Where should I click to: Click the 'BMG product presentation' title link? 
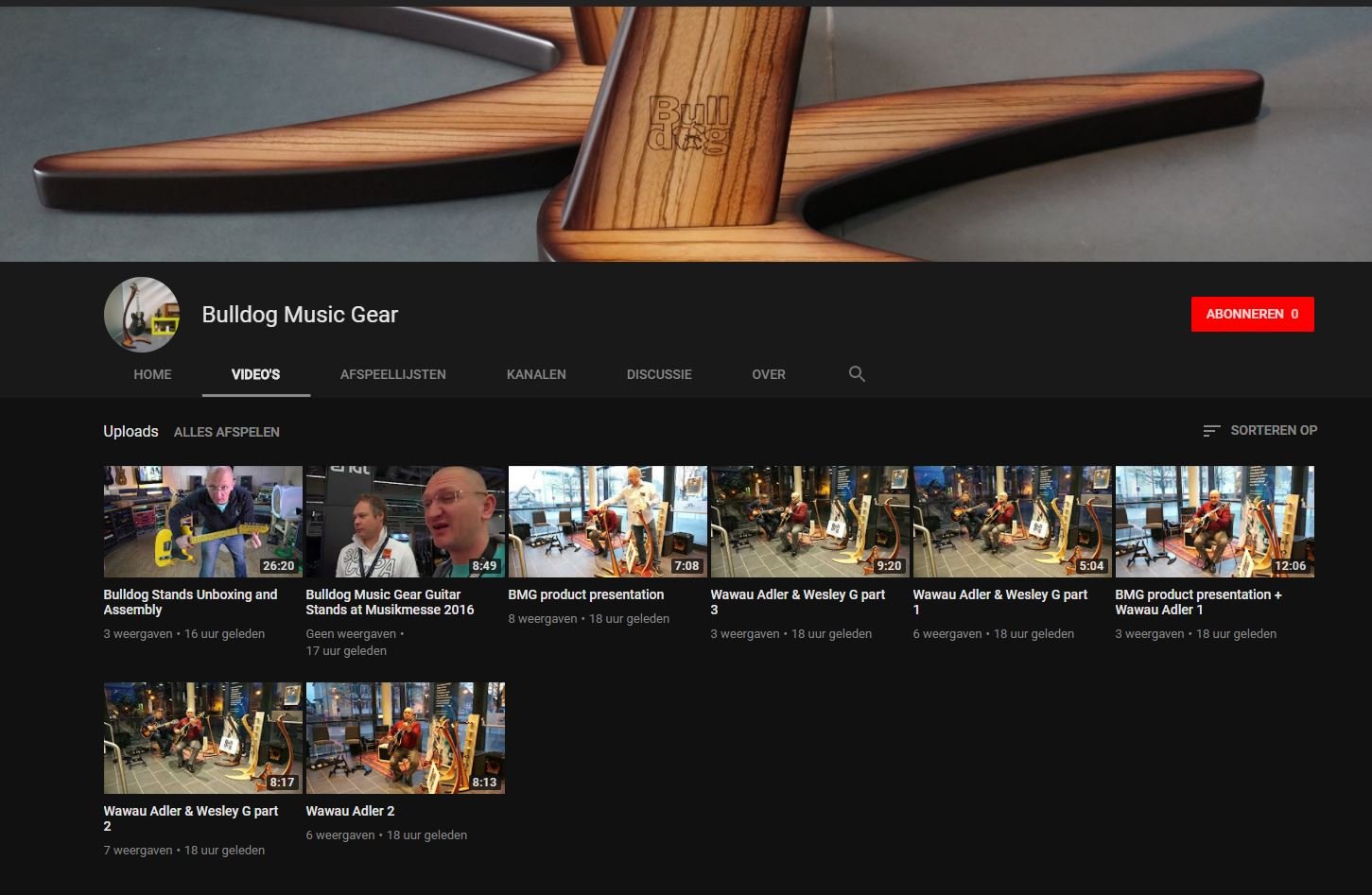pyautogui.click(x=586, y=594)
